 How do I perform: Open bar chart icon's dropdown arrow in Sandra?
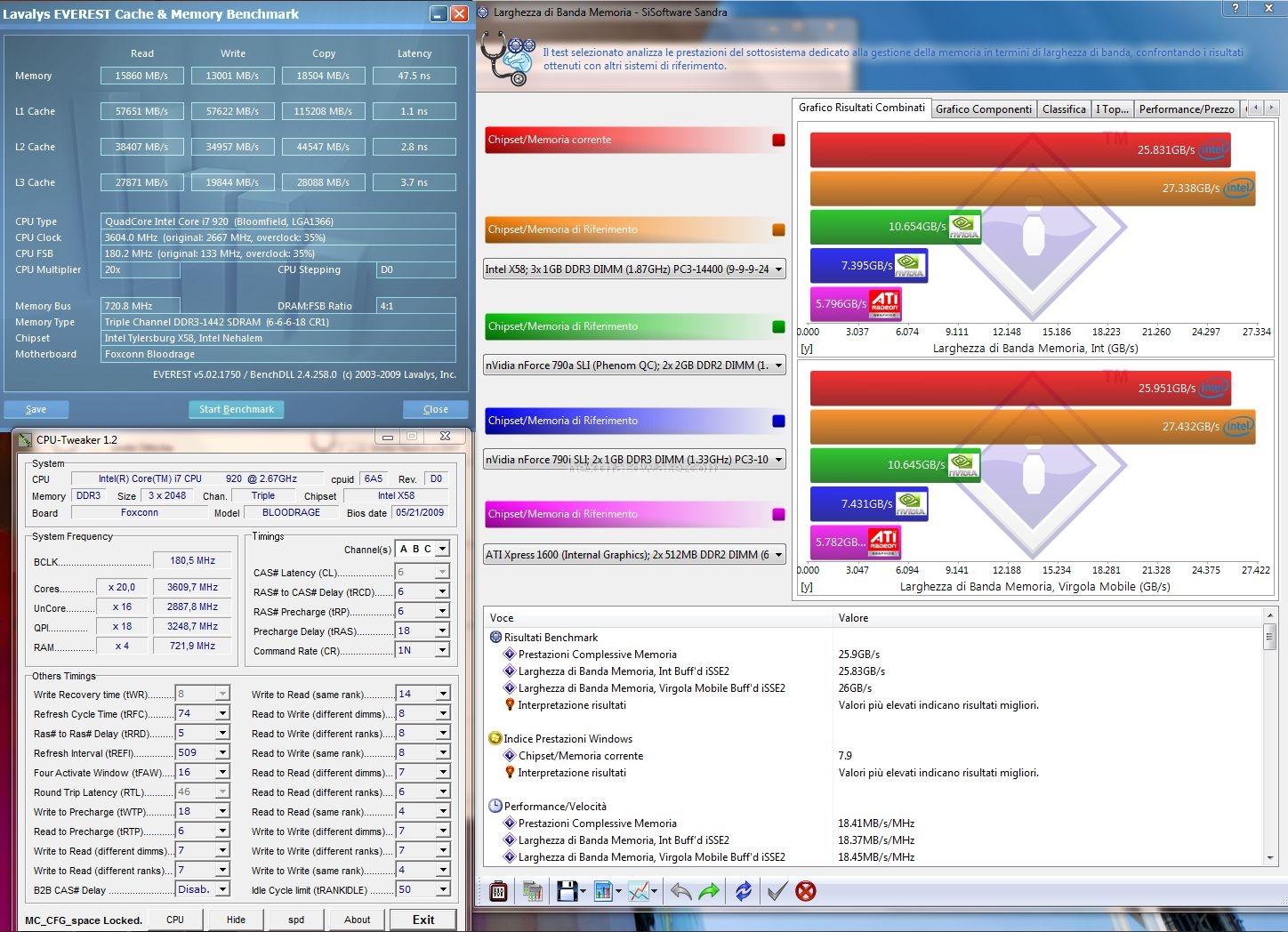(619, 891)
